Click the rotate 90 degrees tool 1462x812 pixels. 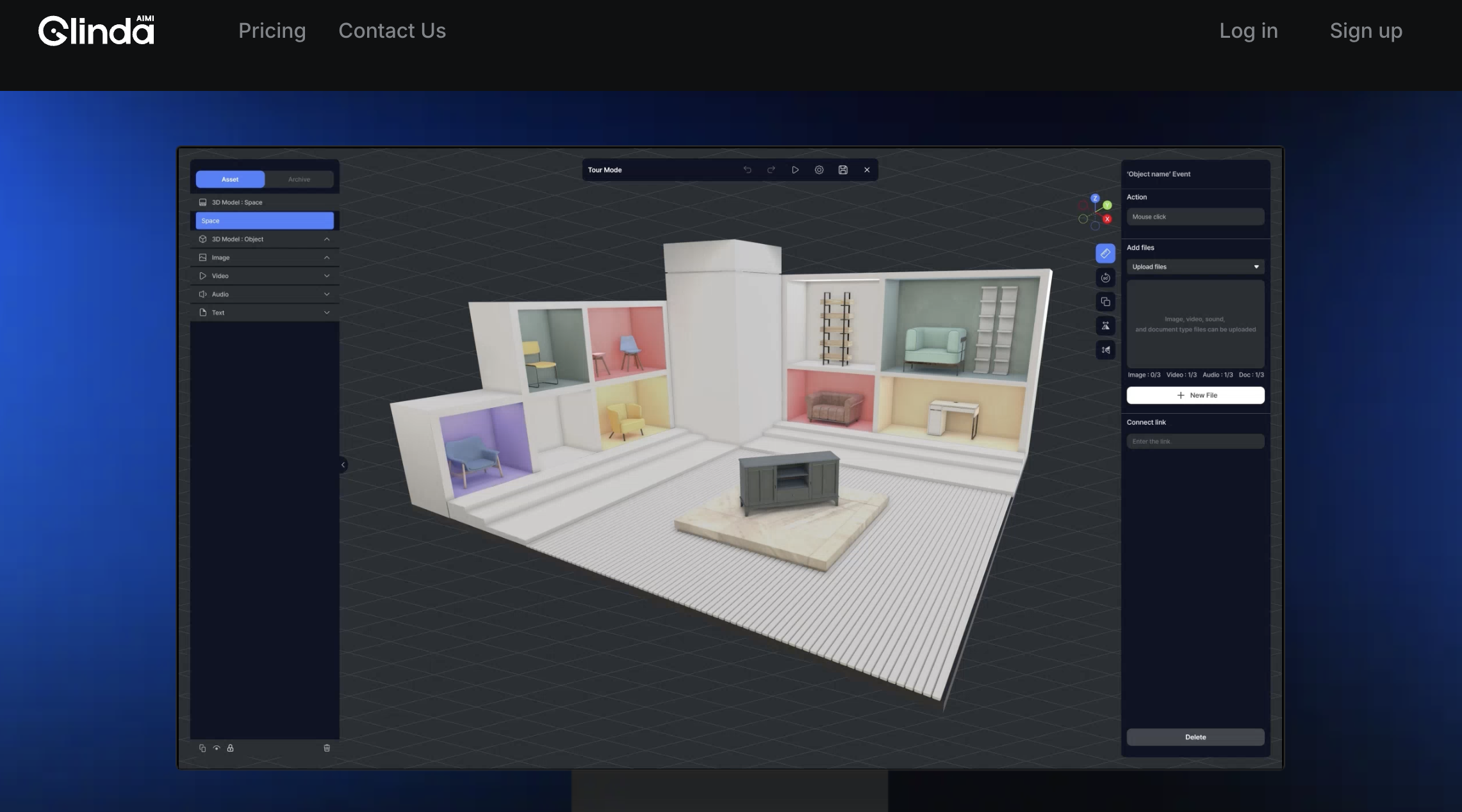pos(1105,278)
